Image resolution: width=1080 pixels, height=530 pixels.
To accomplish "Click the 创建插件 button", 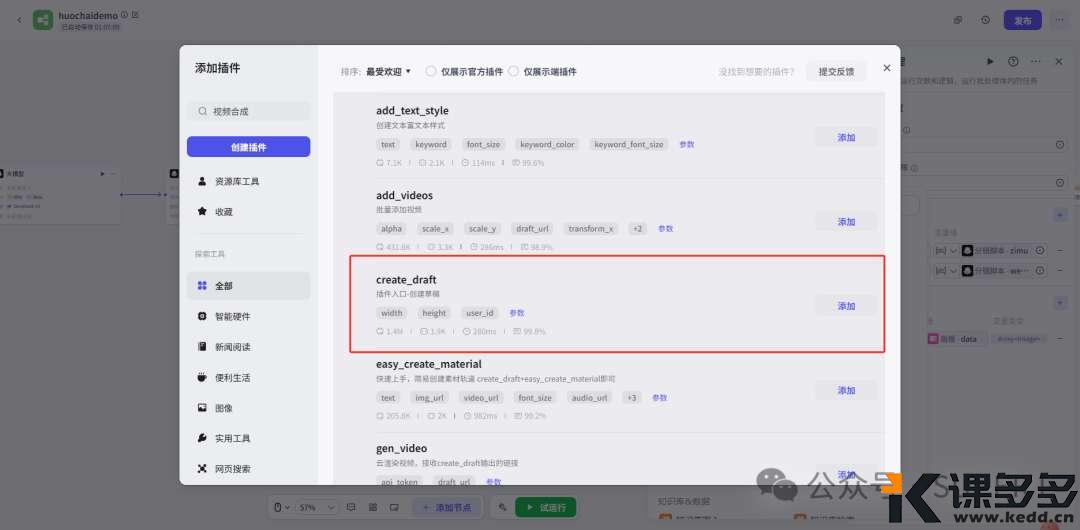I will 249,147.
